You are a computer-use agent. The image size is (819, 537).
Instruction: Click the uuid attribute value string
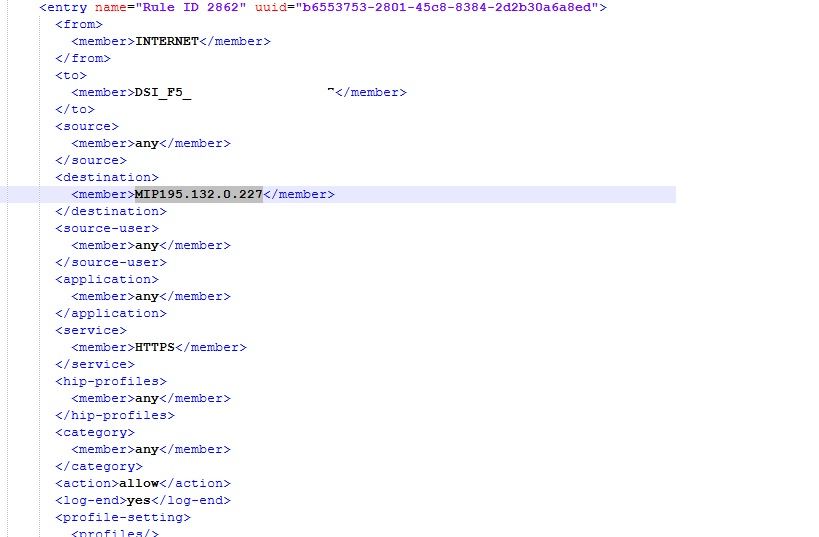pos(447,7)
